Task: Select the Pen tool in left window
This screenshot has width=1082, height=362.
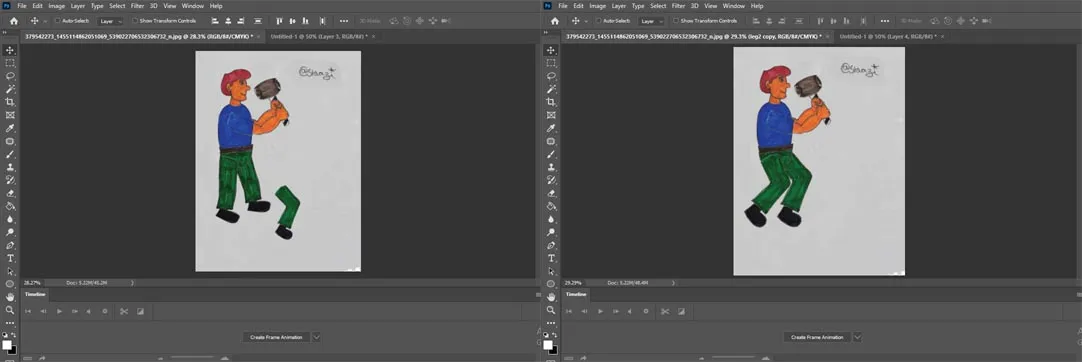Action: (10, 245)
